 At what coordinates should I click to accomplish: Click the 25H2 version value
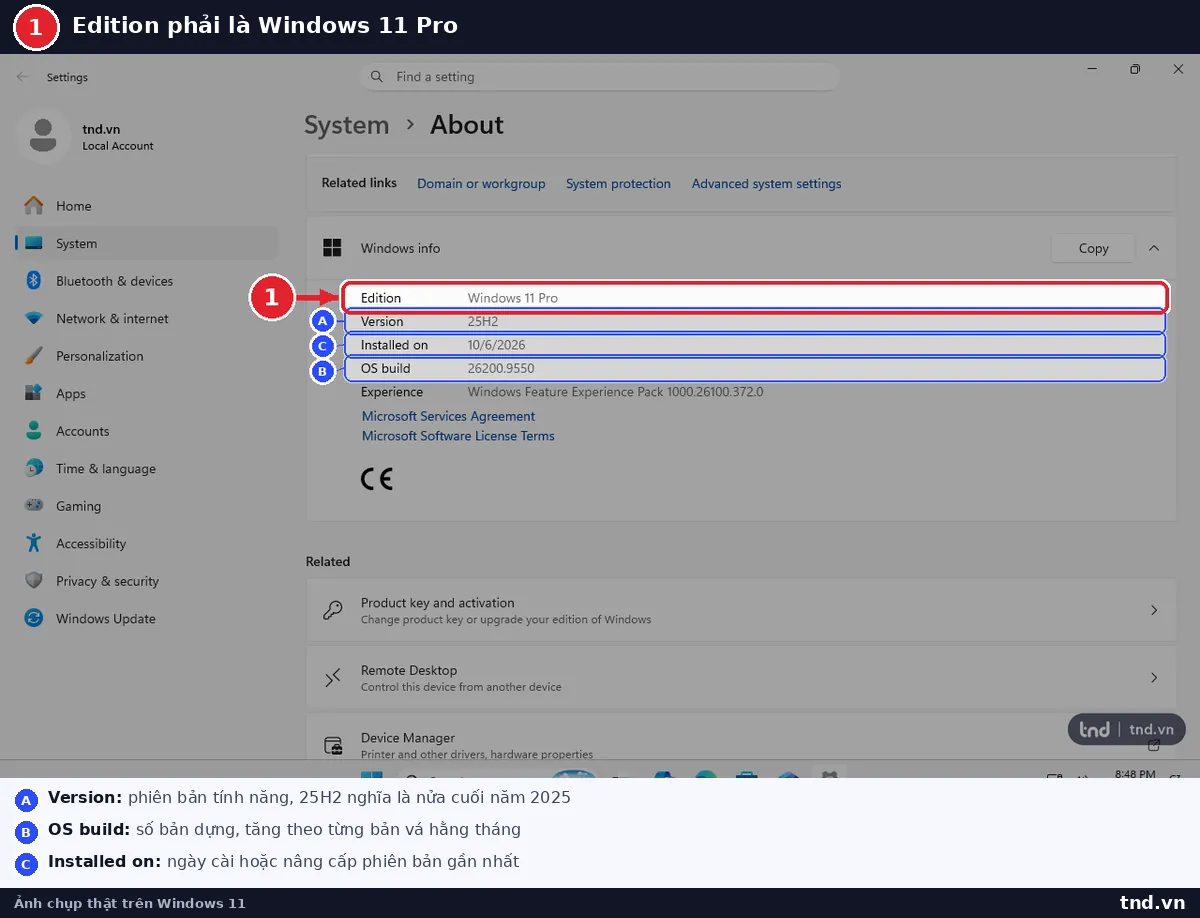(x=483, y=322)
